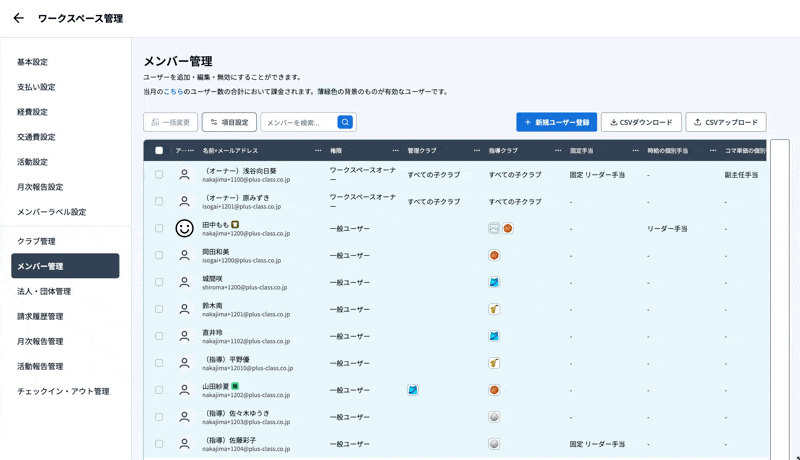Open the 指導クラブ column options menu
The width and height of the screenshot is (800, 460).
[x=558, y=151]
